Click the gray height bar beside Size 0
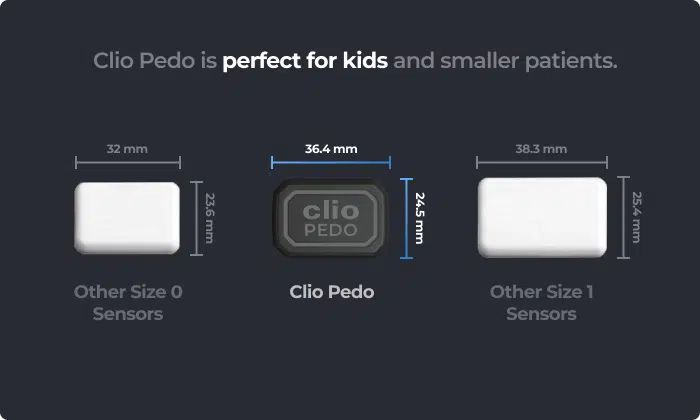The height and width of the screenshot is (420, 700). pos(196,218)
